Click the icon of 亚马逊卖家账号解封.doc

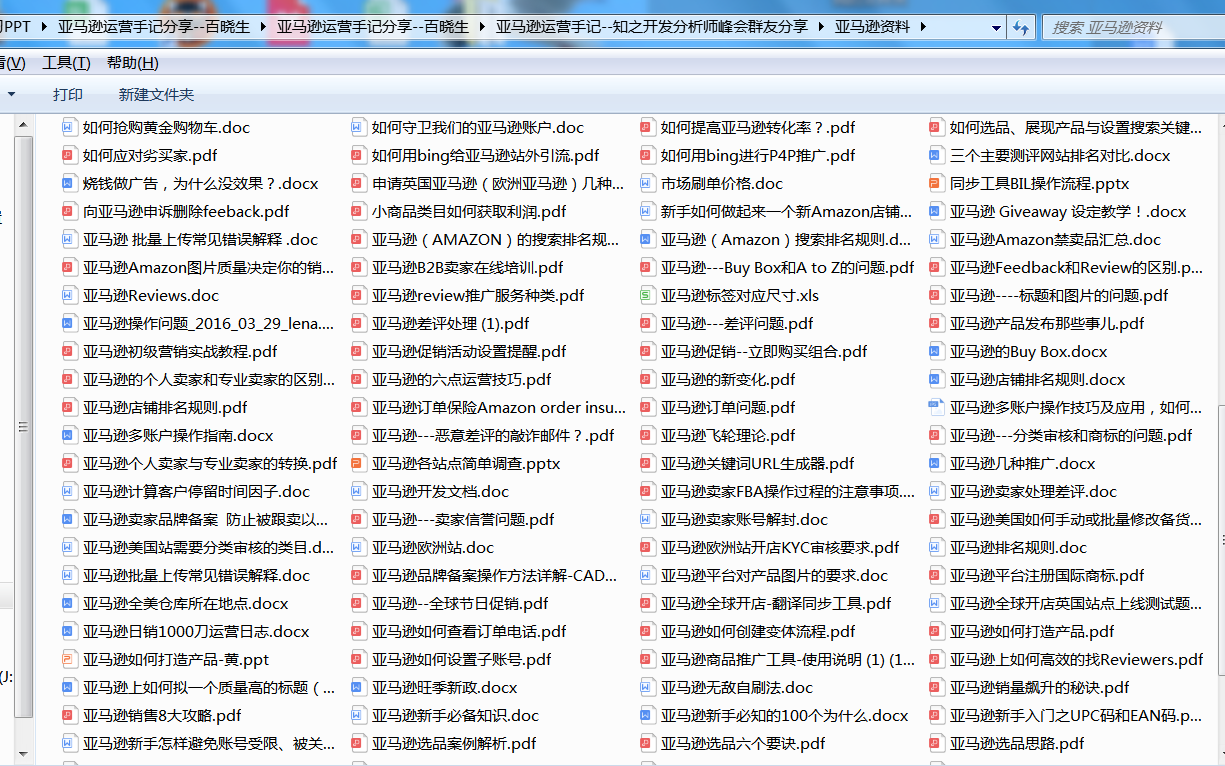(x=647, y=519)
